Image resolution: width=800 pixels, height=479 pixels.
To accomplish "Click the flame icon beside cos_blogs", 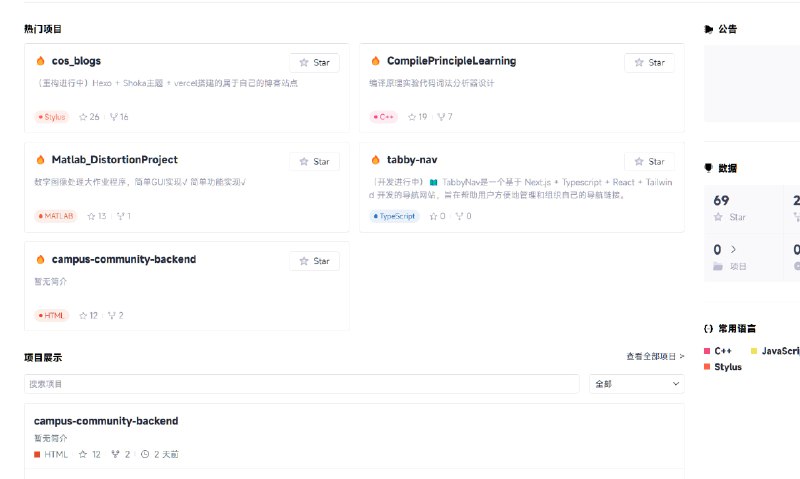I will tap(41, 61).
